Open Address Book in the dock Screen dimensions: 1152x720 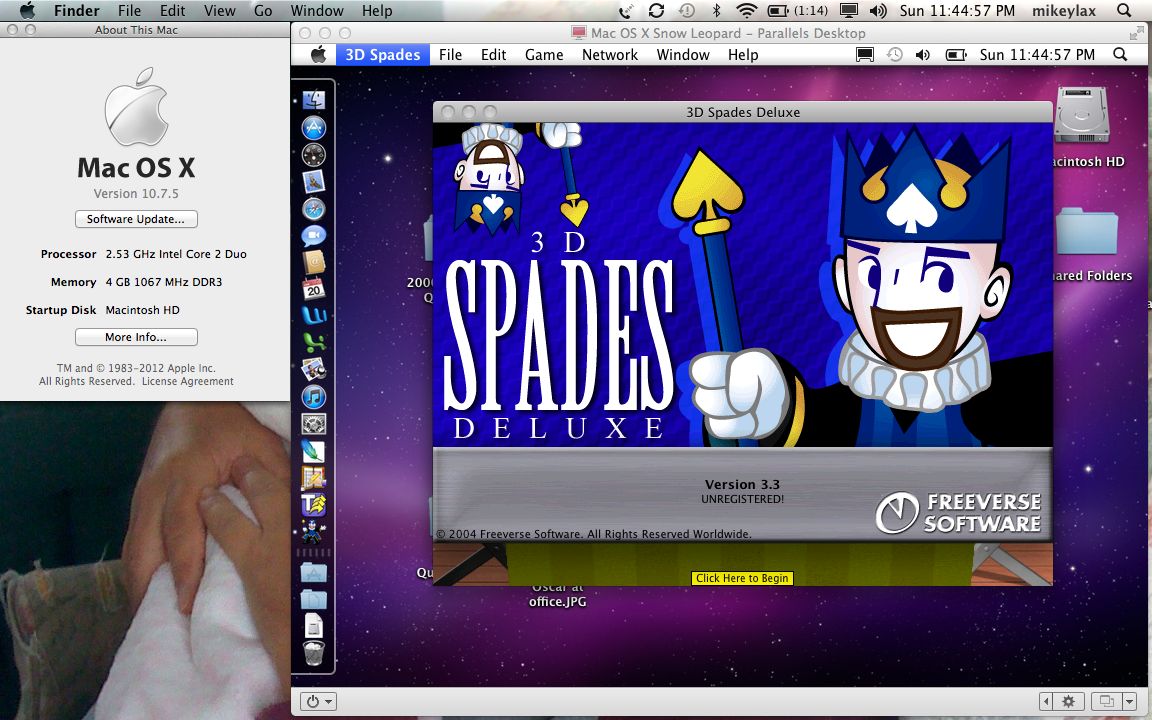pyautogui.click(x=314, y=262)
